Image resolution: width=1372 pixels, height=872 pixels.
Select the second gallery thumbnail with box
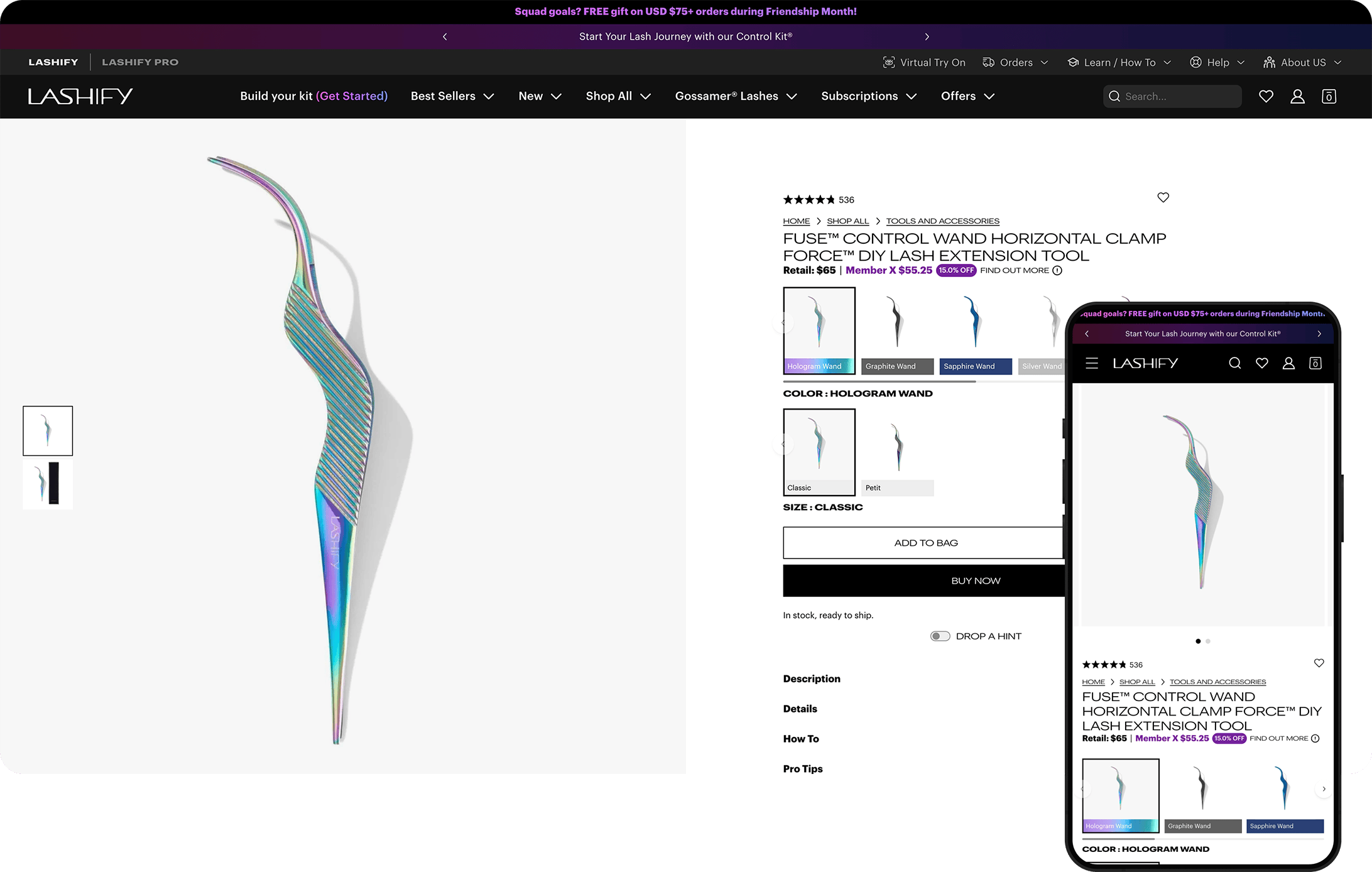click(x=48, y=484)
